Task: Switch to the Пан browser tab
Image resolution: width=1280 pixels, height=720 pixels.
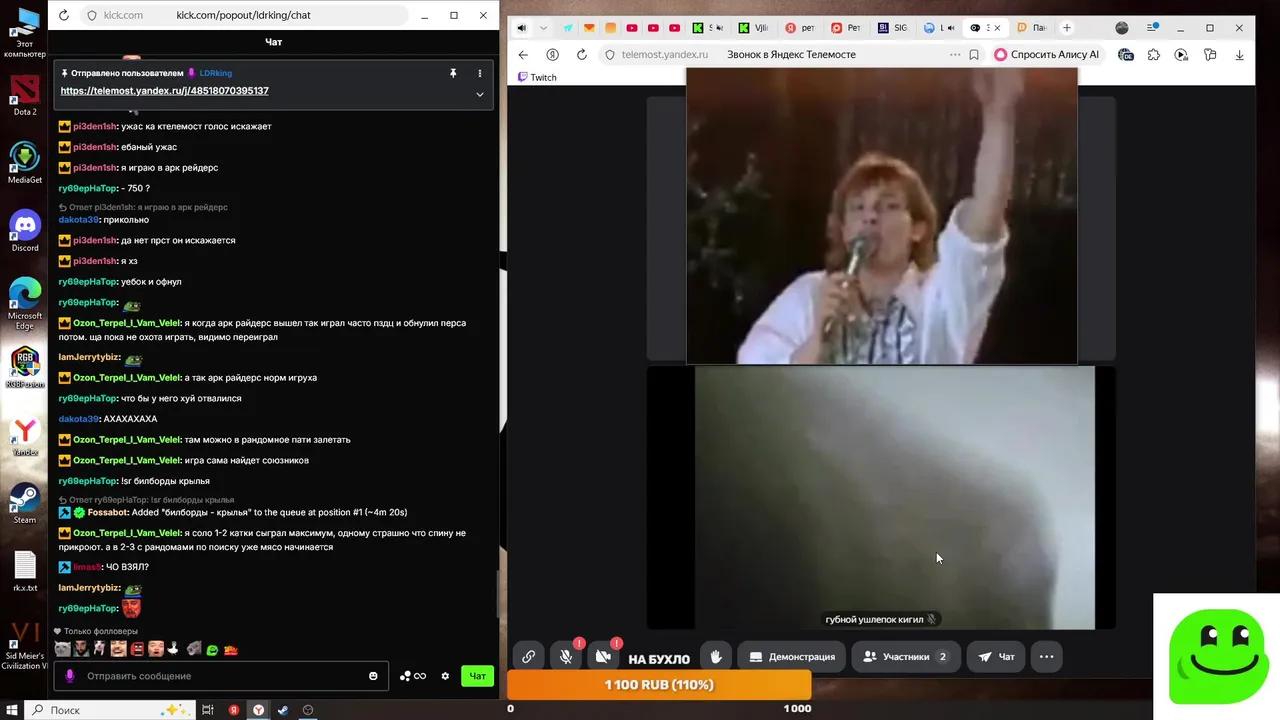Action: 1031,28
